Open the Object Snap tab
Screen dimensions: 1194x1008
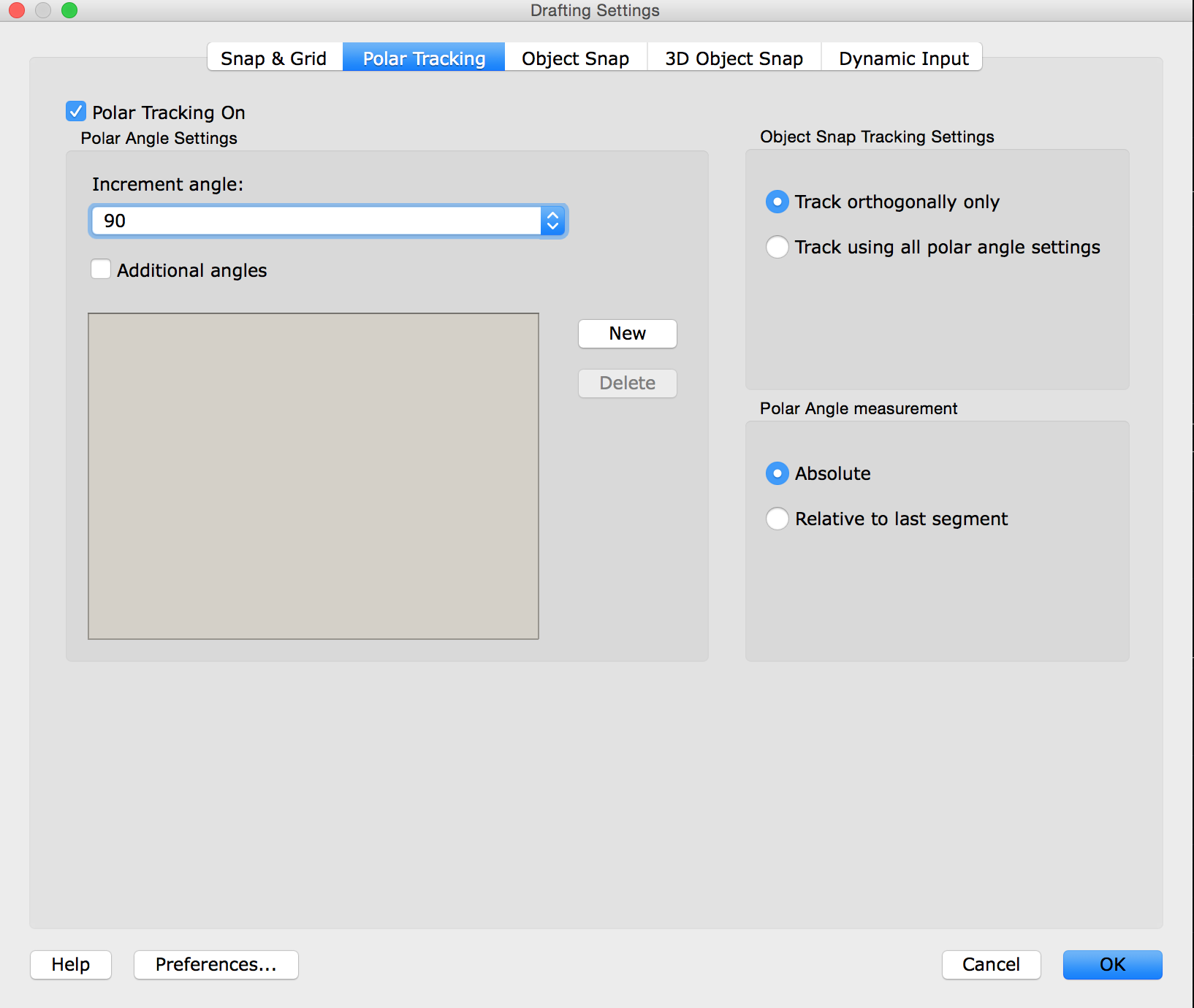(x=575, y=58)
